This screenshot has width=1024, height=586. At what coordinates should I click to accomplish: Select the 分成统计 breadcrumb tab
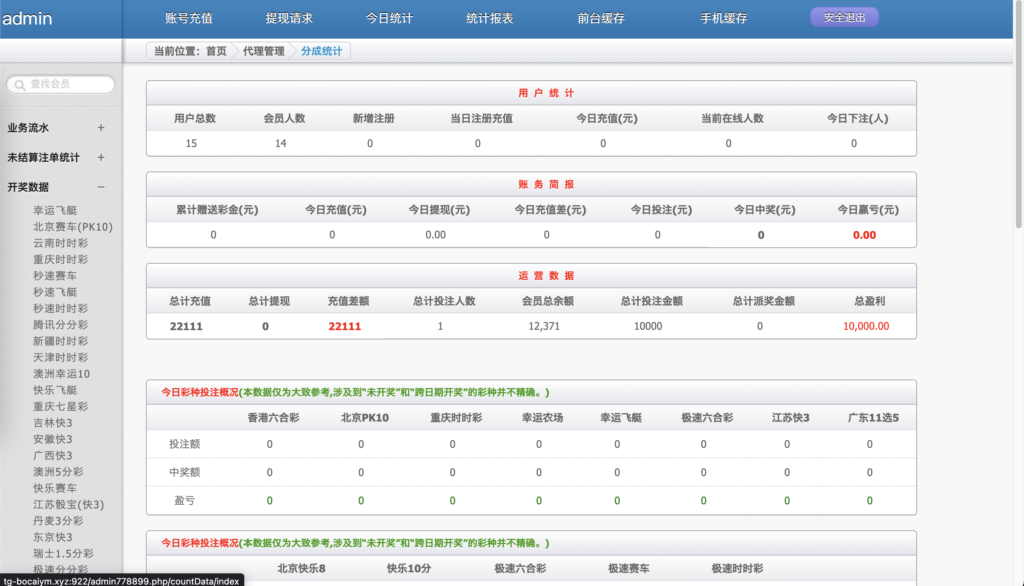point(321,51)
